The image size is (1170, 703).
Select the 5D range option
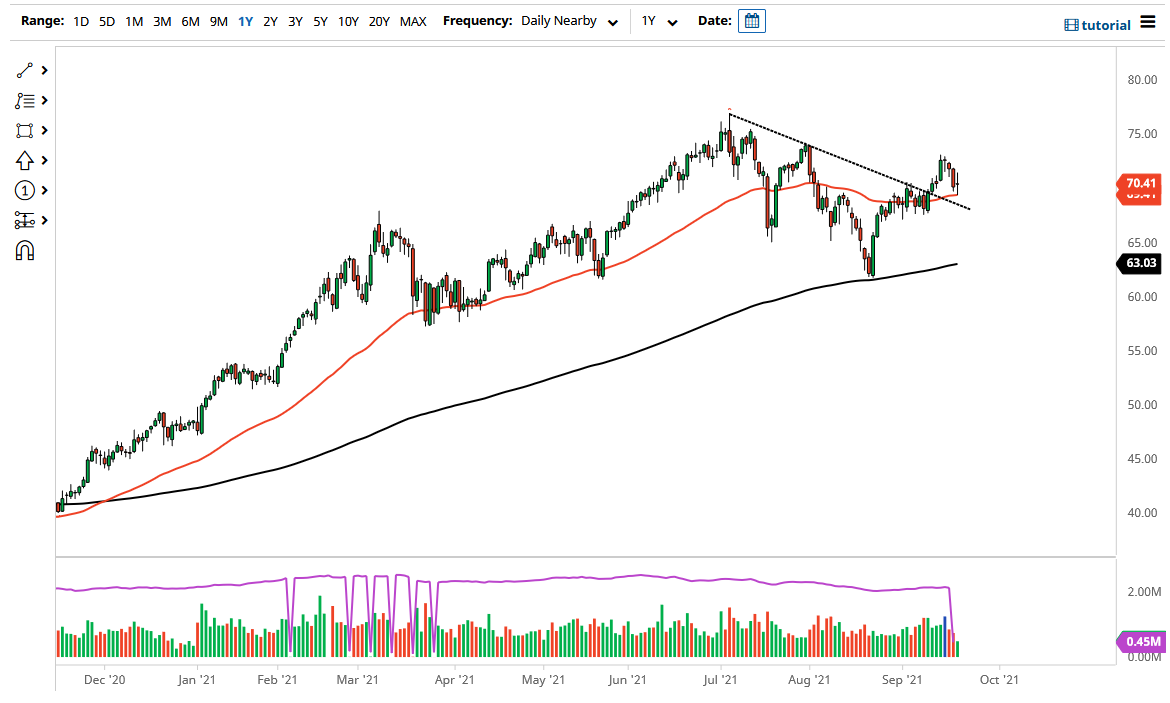(105, 20)
